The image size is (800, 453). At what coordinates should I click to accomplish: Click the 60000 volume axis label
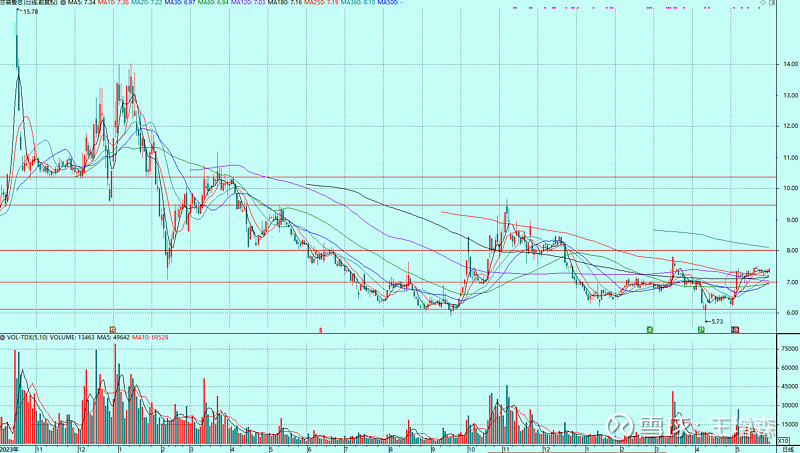coord(789,368)
